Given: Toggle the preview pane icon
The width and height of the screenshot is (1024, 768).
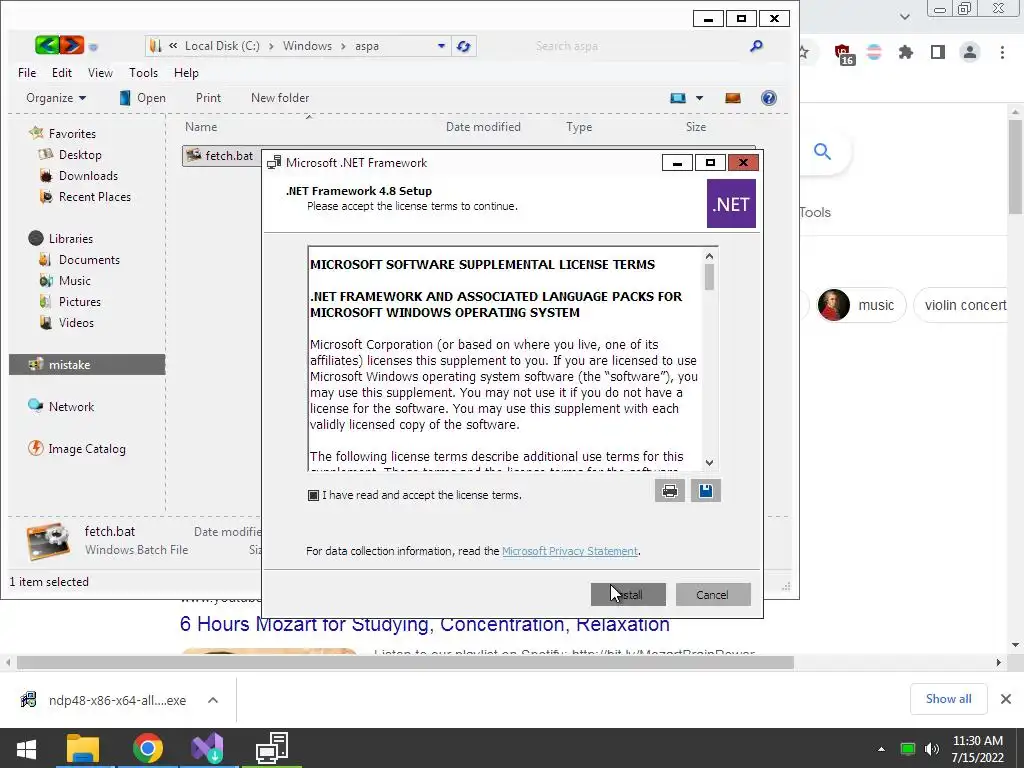Looking at the screenshot, I should pyautogui.click(x=733, y=98).
